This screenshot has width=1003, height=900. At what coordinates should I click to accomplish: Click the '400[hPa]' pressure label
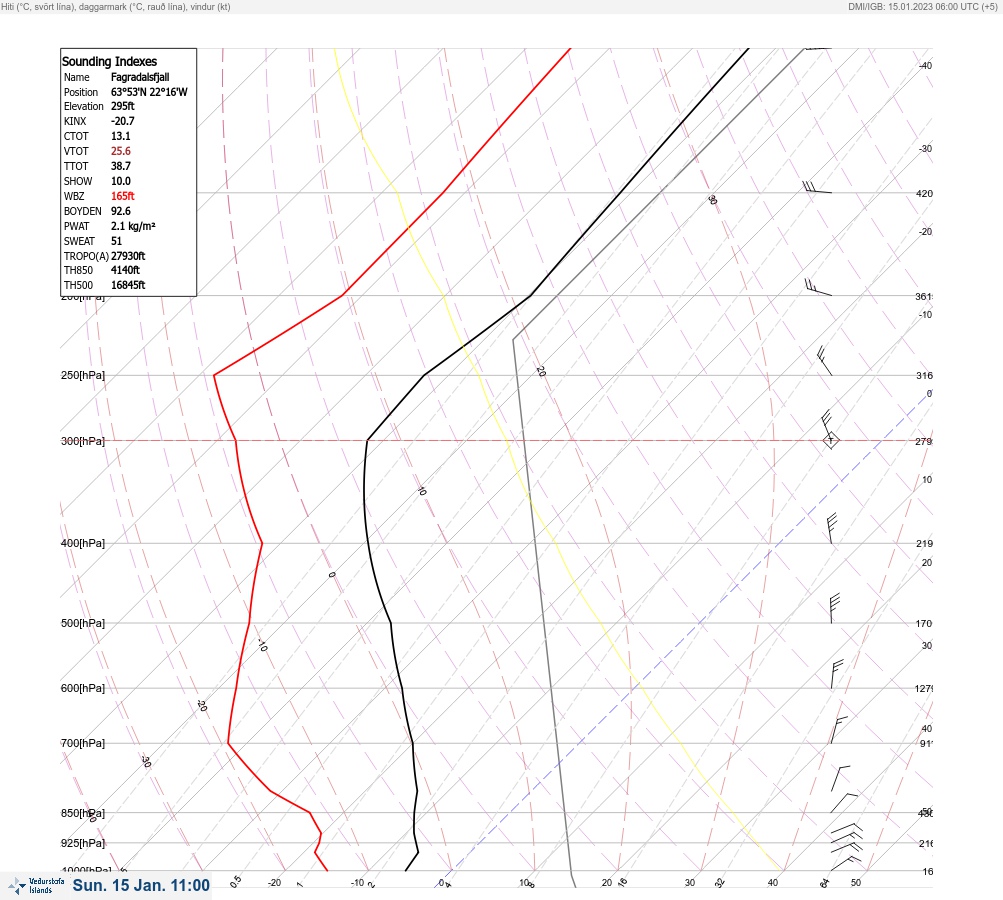83,543
